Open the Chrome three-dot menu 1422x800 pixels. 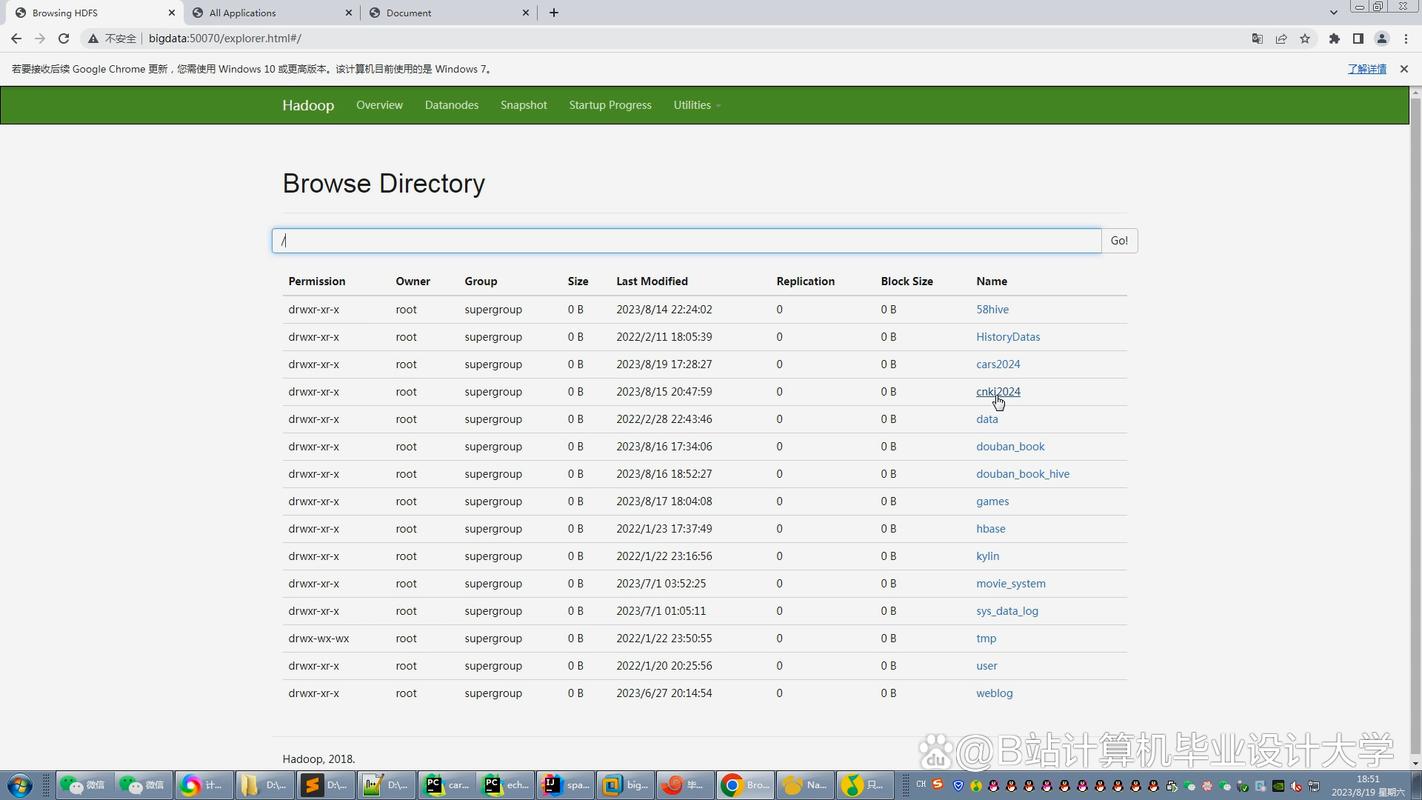[1406, 38]
